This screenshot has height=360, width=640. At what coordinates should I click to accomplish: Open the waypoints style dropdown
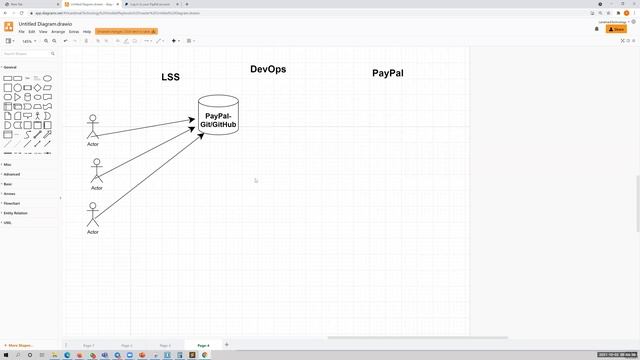coord(160,41)
